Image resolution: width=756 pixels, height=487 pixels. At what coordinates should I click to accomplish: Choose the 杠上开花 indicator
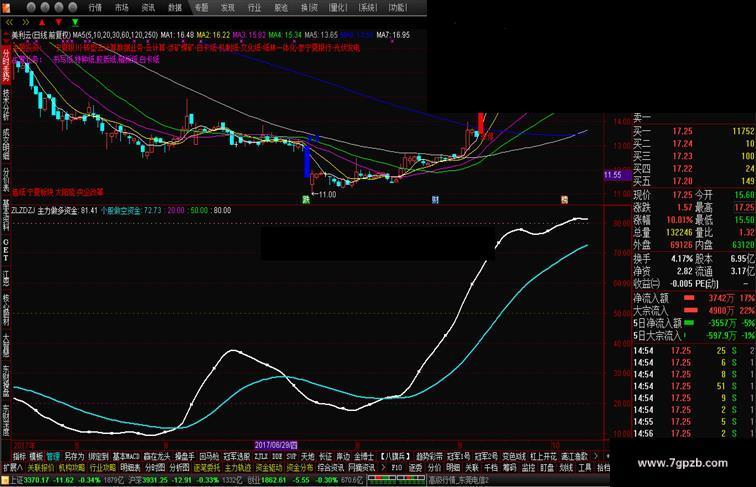pyautogui.click(x=543, y=456)
